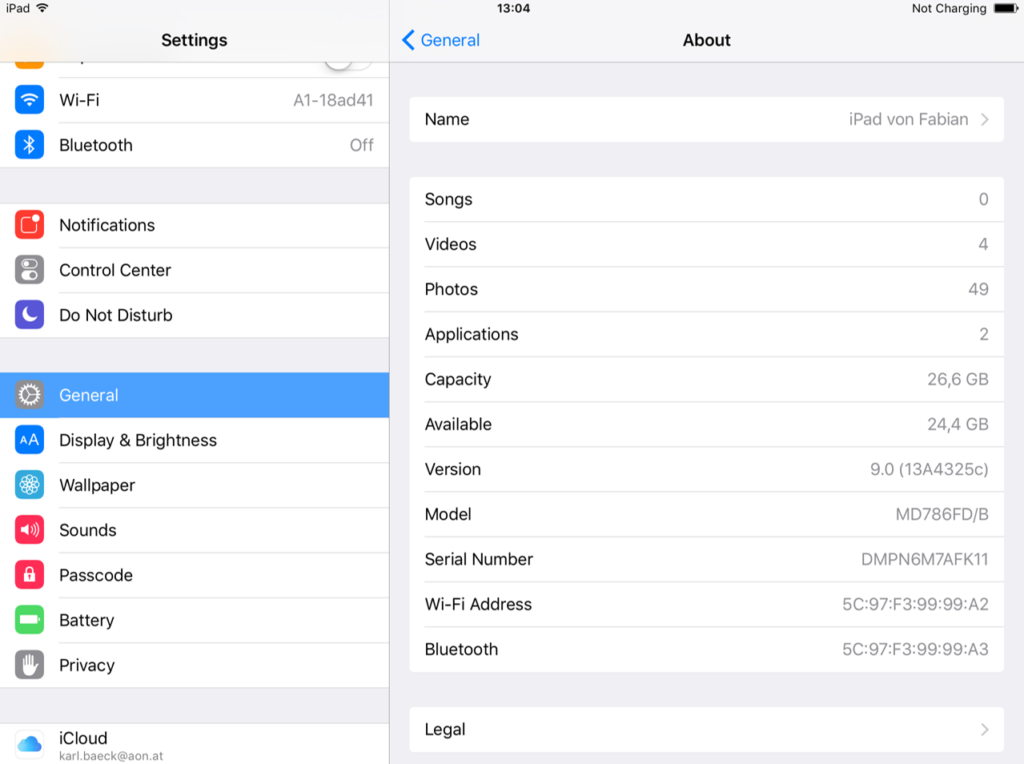Tap the Display & Brightness icon
This screenshot has width=1024, height=764.
pyautogui.click(x=30, y=440)
